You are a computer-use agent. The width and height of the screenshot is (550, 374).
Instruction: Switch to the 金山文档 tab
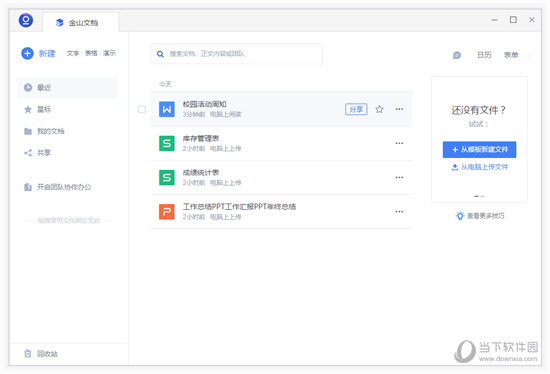[81, 22]
